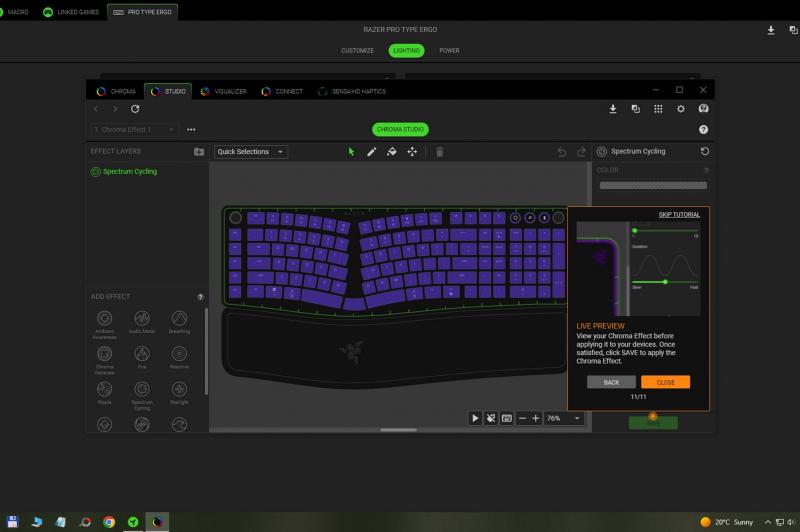This screenshot has width=800, height=532.
Task: Click the Skip Tutorial link
Action: pos(679,215)
